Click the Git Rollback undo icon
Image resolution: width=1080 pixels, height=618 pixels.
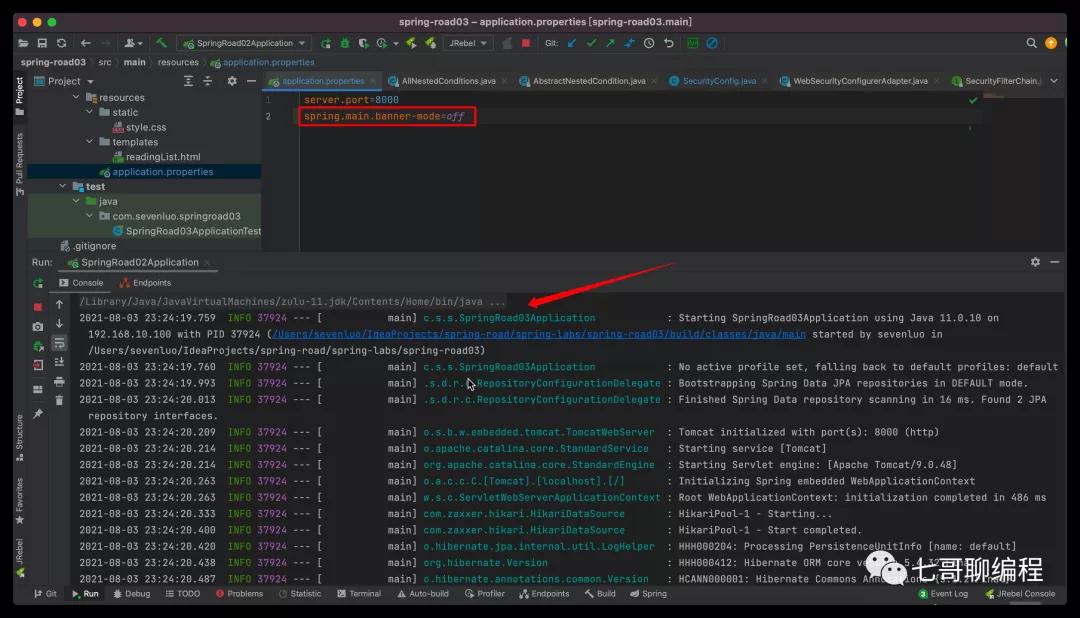pyautogui.click(x=668, y=43)
